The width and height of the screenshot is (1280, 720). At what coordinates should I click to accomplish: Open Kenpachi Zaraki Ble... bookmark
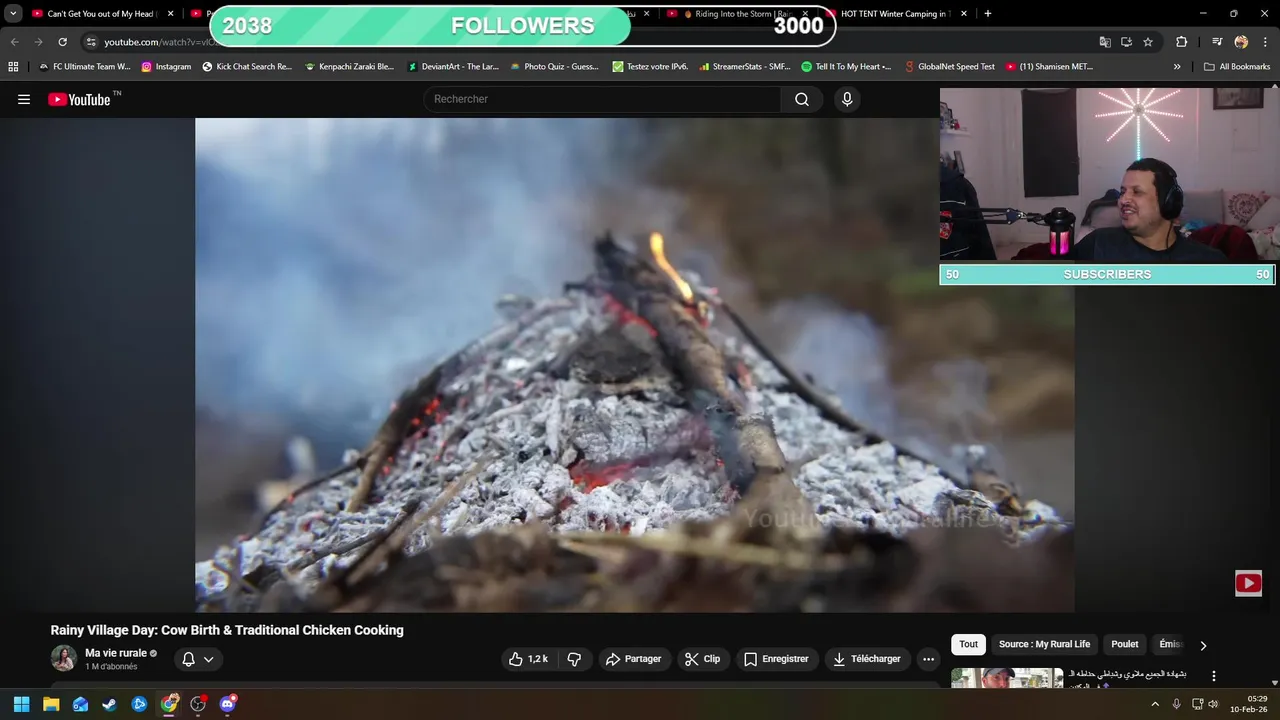pyautogui.click(x=350, y=67)
